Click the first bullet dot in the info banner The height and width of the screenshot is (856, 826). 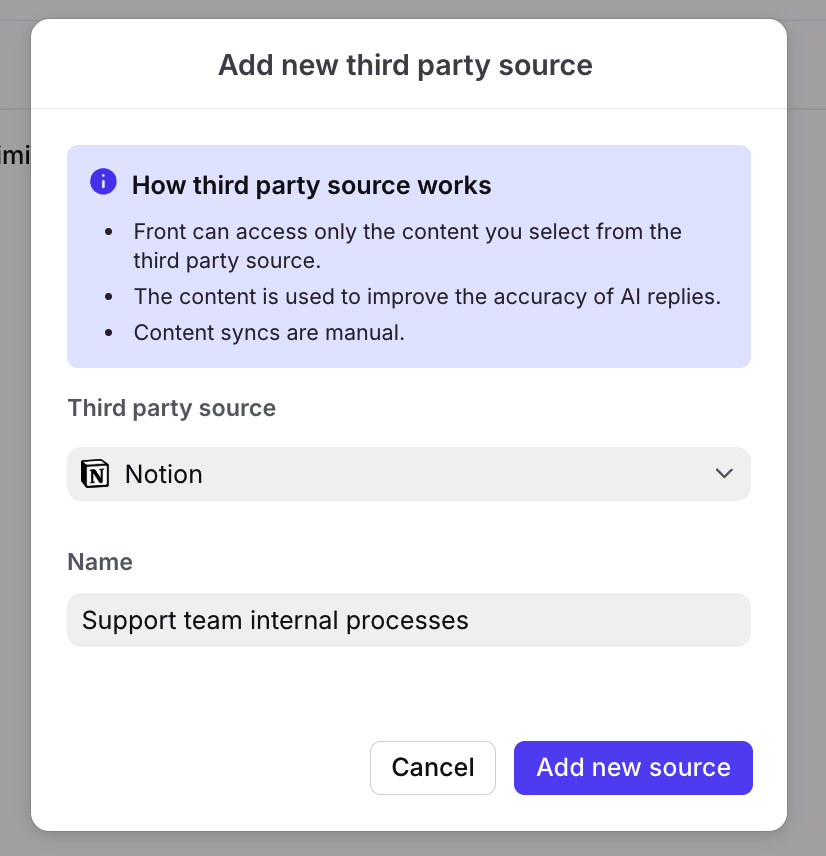[x=110, y=232]
